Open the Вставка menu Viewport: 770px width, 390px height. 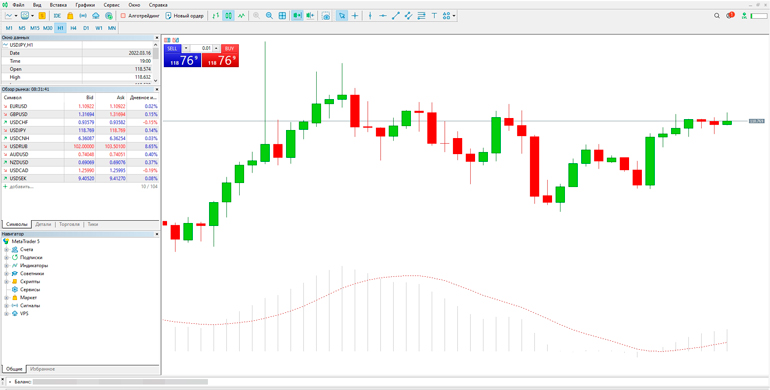pyautogui.click(x=58, y=4)
